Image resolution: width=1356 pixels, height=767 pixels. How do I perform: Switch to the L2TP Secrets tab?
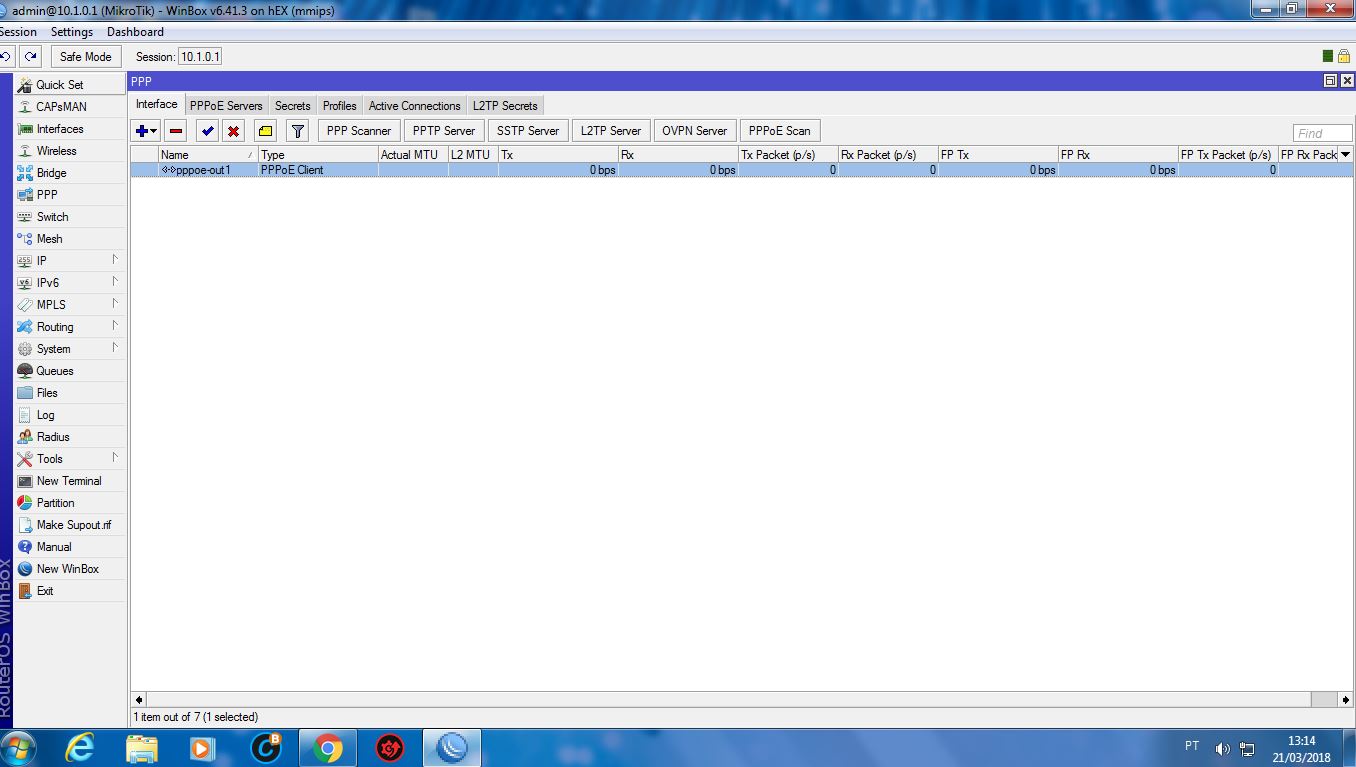[505, 106]
